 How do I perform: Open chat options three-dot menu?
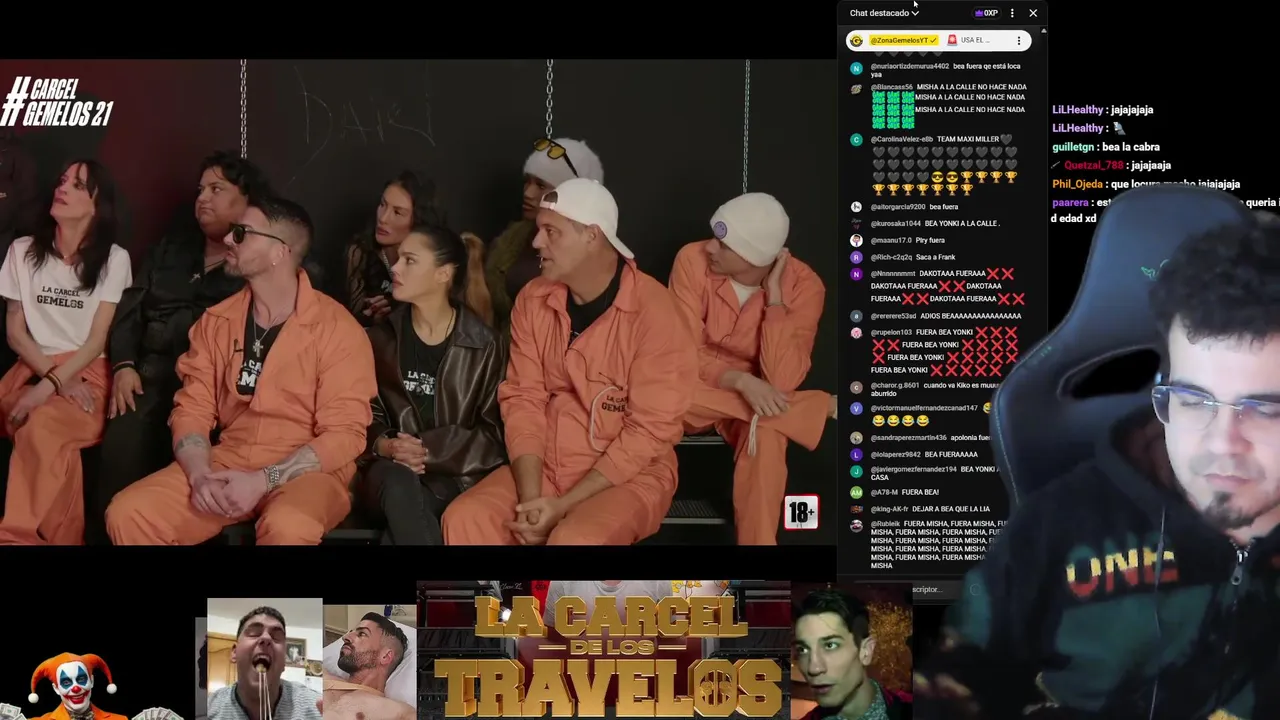tap(1012, 13)
